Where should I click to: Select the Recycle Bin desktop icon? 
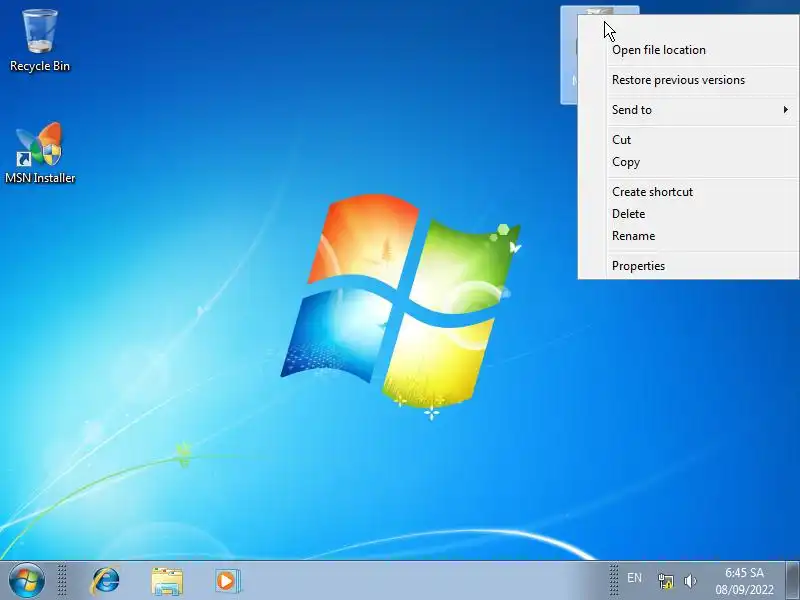point(40,41)
